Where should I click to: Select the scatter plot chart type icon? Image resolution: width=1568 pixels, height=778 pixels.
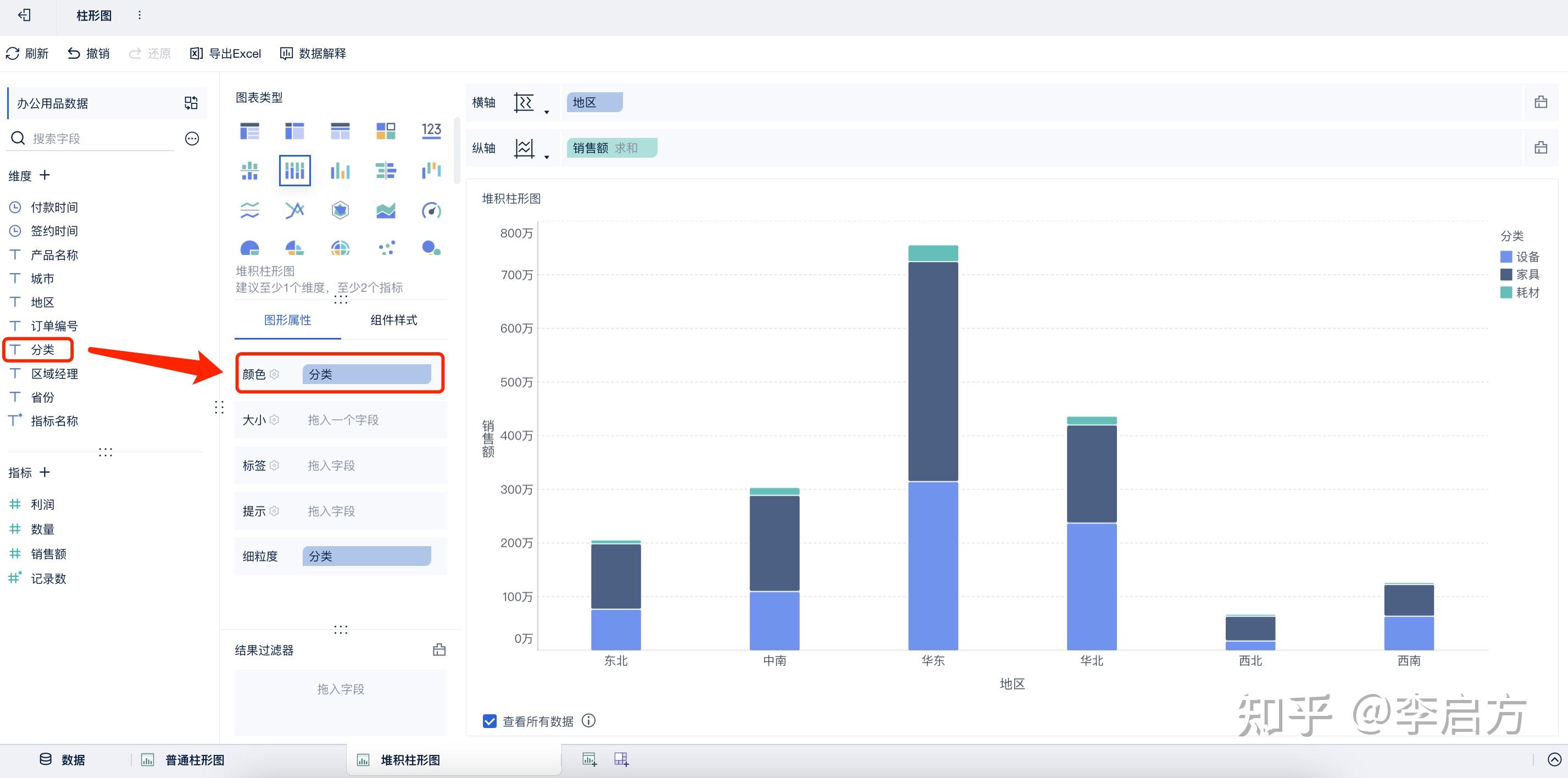tap(386, 248)
